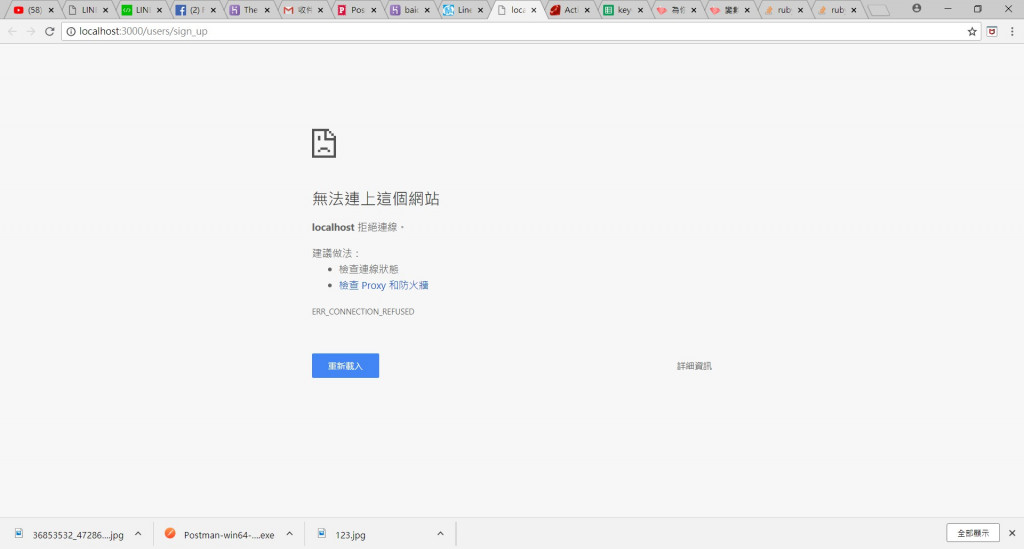Close the 'Act' ruby tab

587,10
